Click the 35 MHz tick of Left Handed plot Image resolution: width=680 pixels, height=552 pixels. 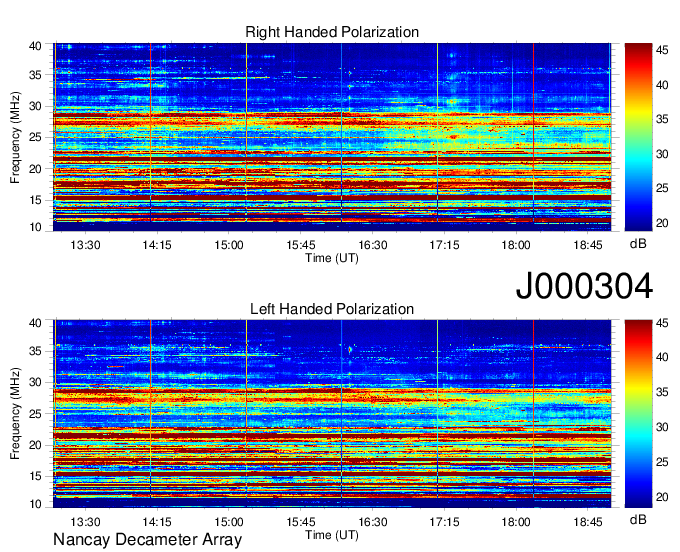click(36, 351)
